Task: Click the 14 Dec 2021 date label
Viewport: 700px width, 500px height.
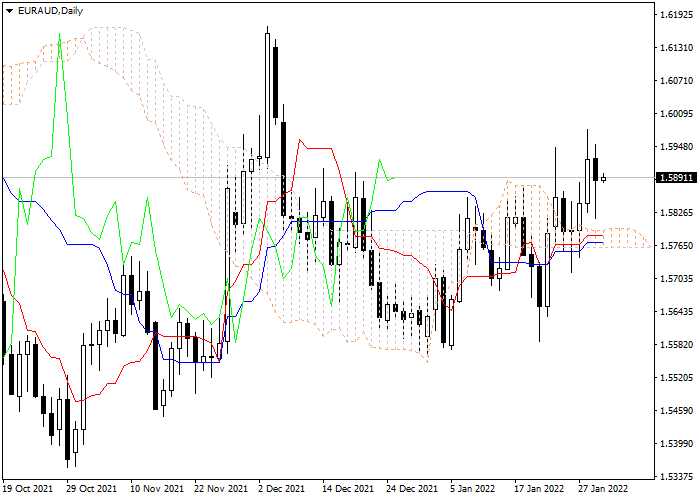Action: [348, 489]
